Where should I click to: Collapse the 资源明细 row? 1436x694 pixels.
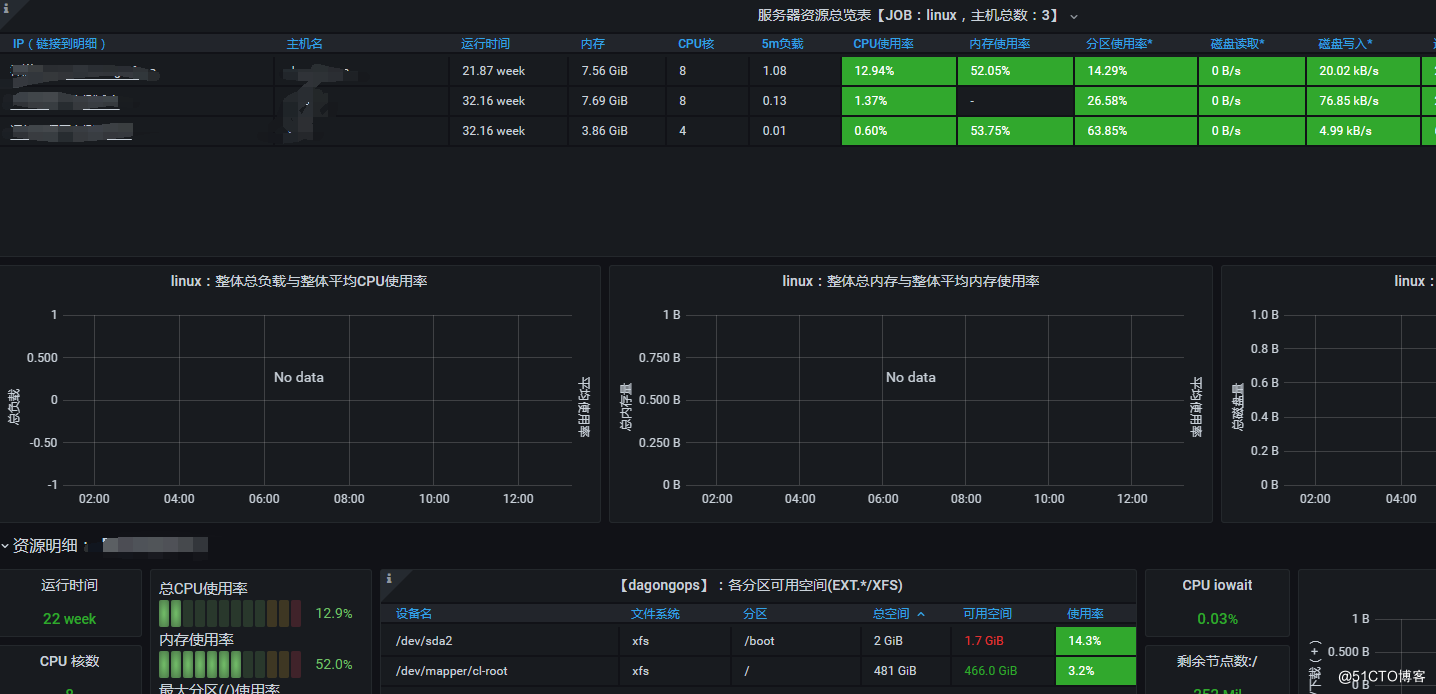tap(6, 546)
